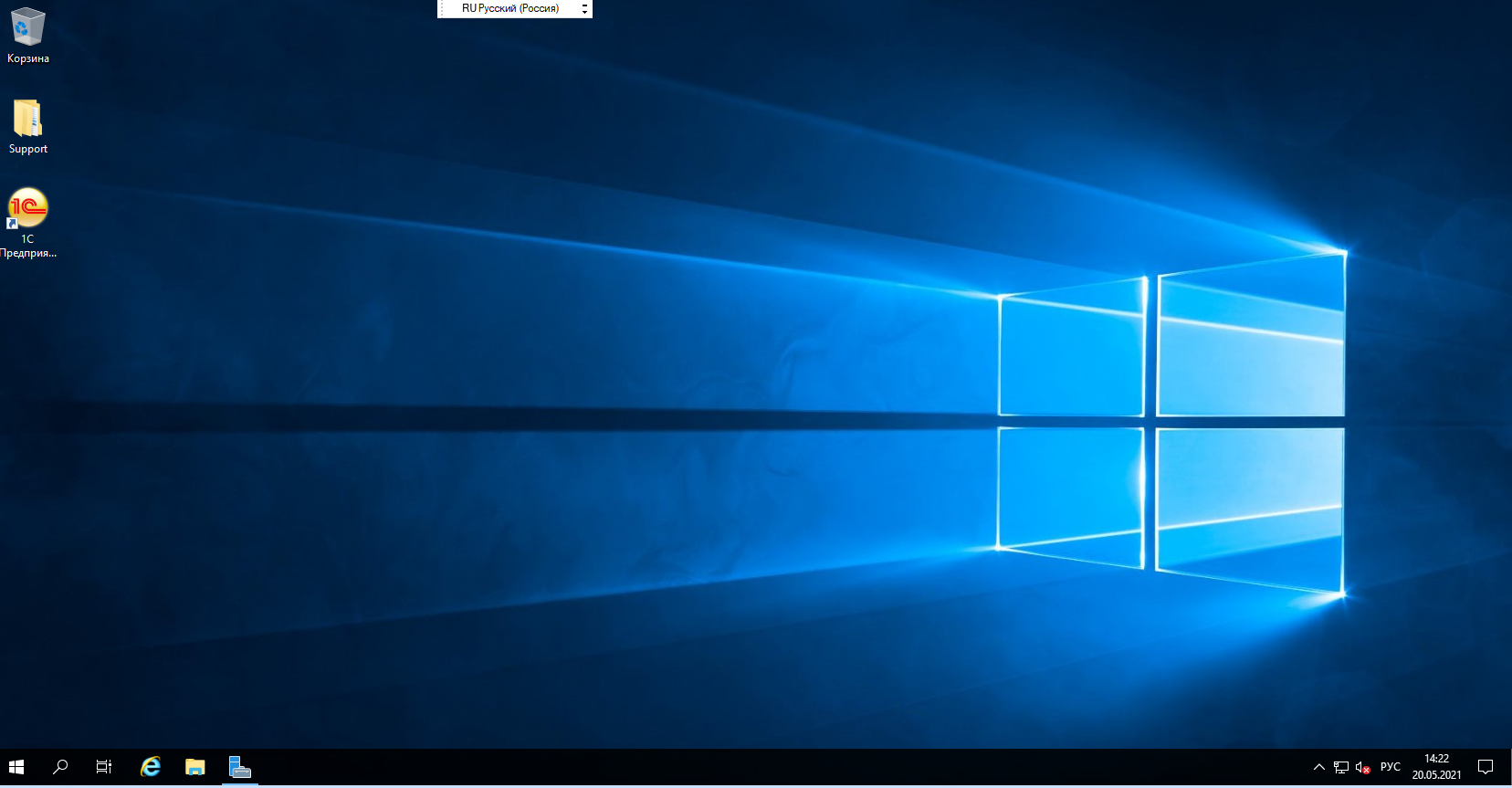Launch the 1C Предприятие shortcut

(x=28, y=224)
